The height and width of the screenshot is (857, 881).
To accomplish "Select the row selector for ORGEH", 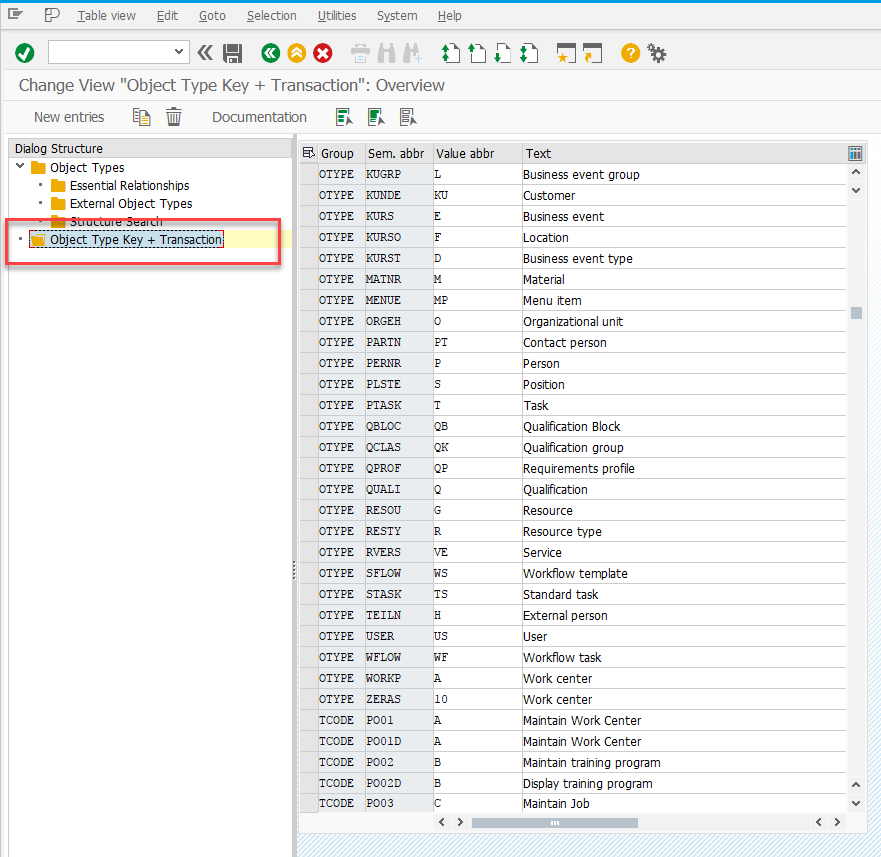I will click(308, 321).
